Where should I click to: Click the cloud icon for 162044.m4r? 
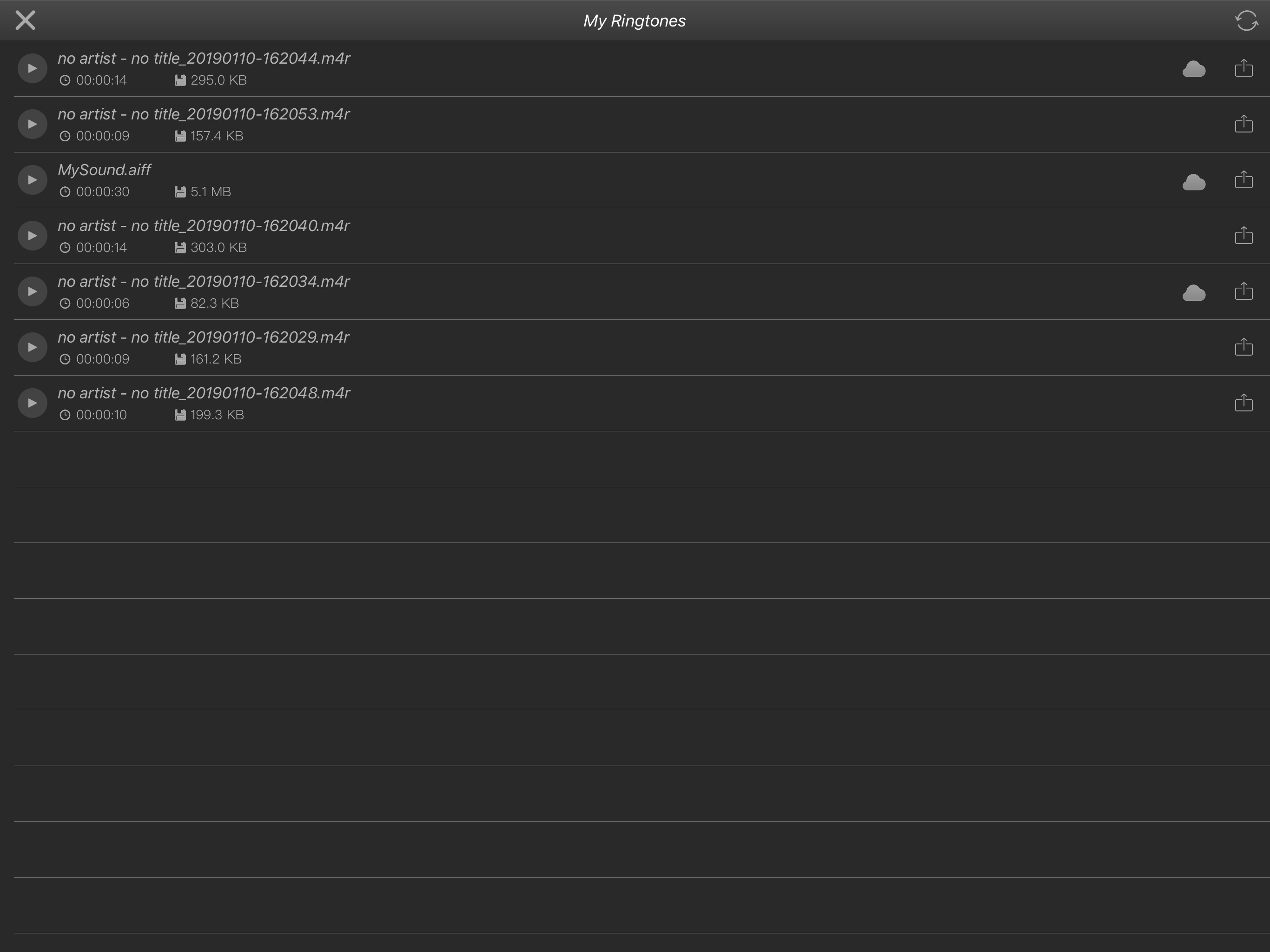(1194, 69)
